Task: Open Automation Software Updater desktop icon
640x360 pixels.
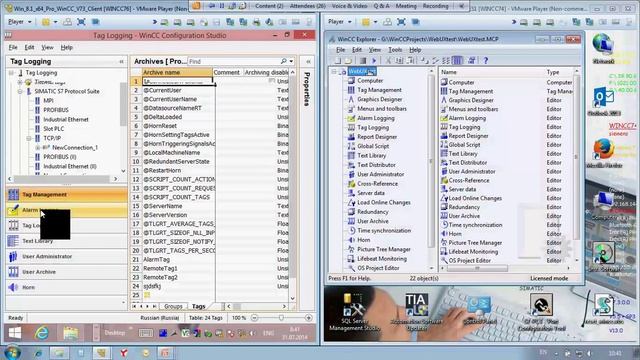Action: point(416,312)
